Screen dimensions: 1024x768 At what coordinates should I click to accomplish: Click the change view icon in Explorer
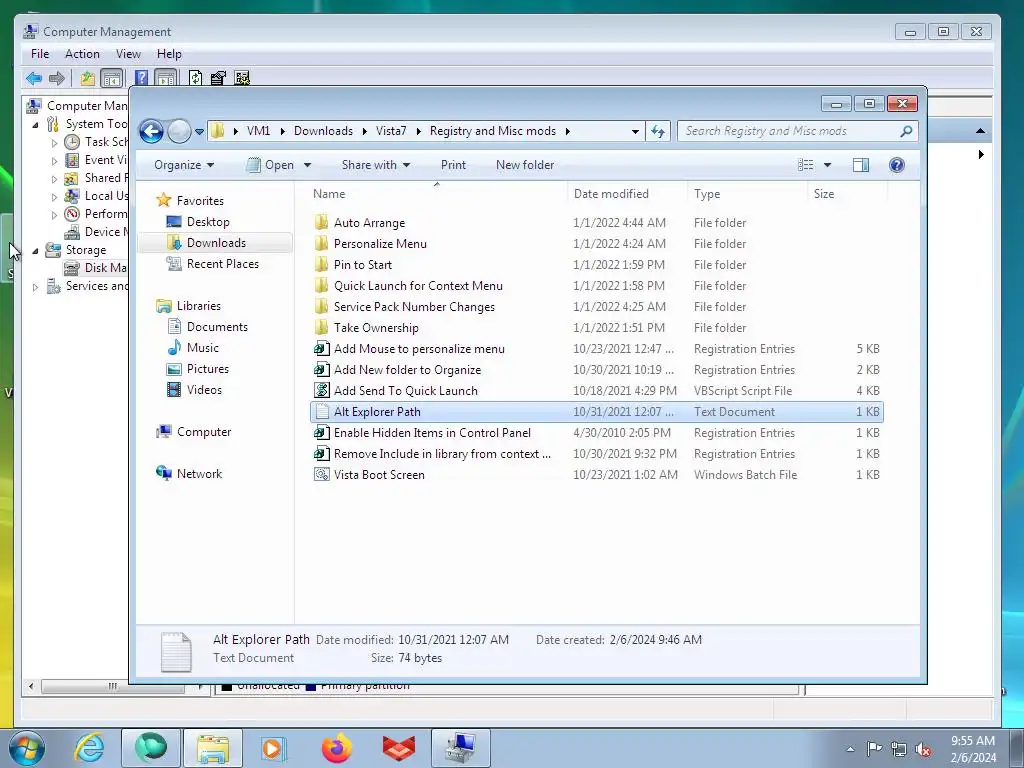[x=806, y=165]
